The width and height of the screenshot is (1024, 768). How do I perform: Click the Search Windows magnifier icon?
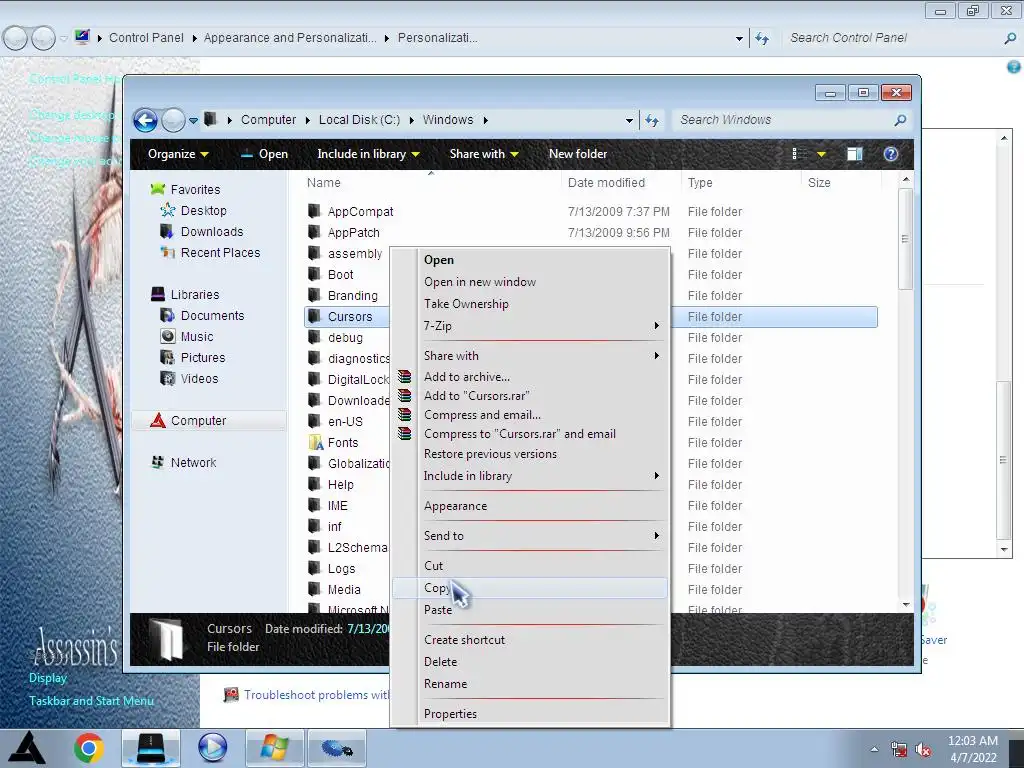(900, 120)
